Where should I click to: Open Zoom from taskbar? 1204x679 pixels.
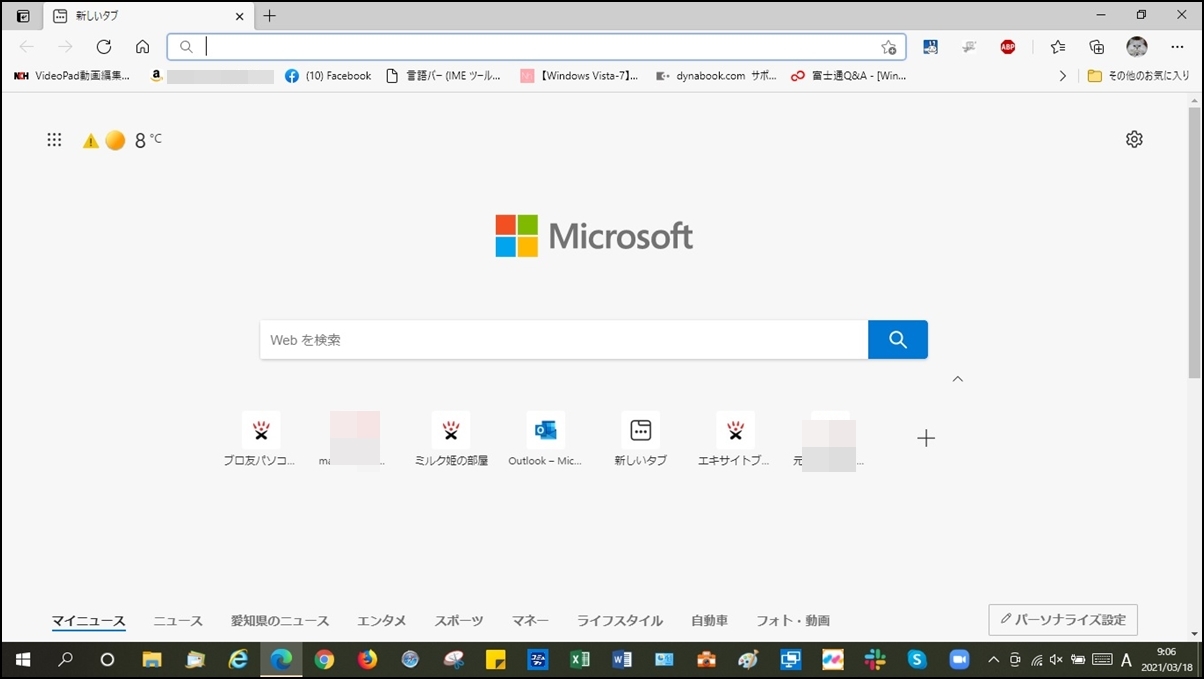(960, 660)
